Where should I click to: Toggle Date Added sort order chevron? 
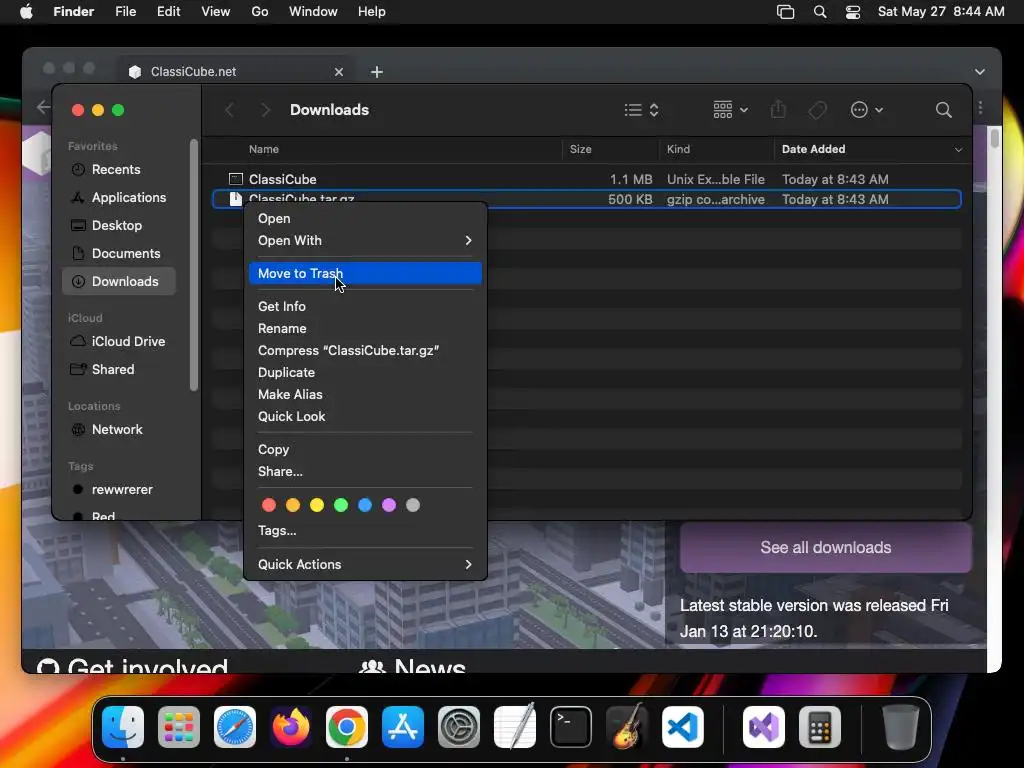point(958,150)
